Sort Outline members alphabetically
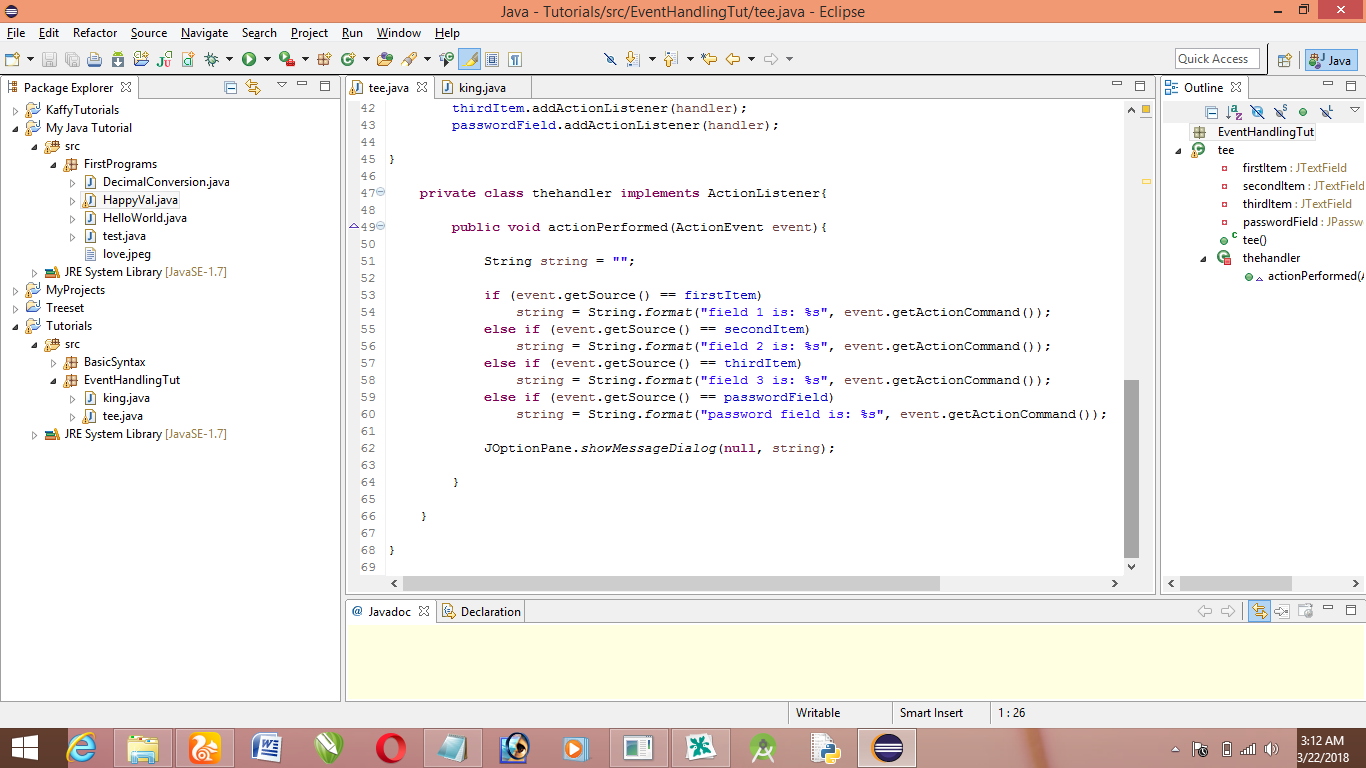 (1235, 112)
